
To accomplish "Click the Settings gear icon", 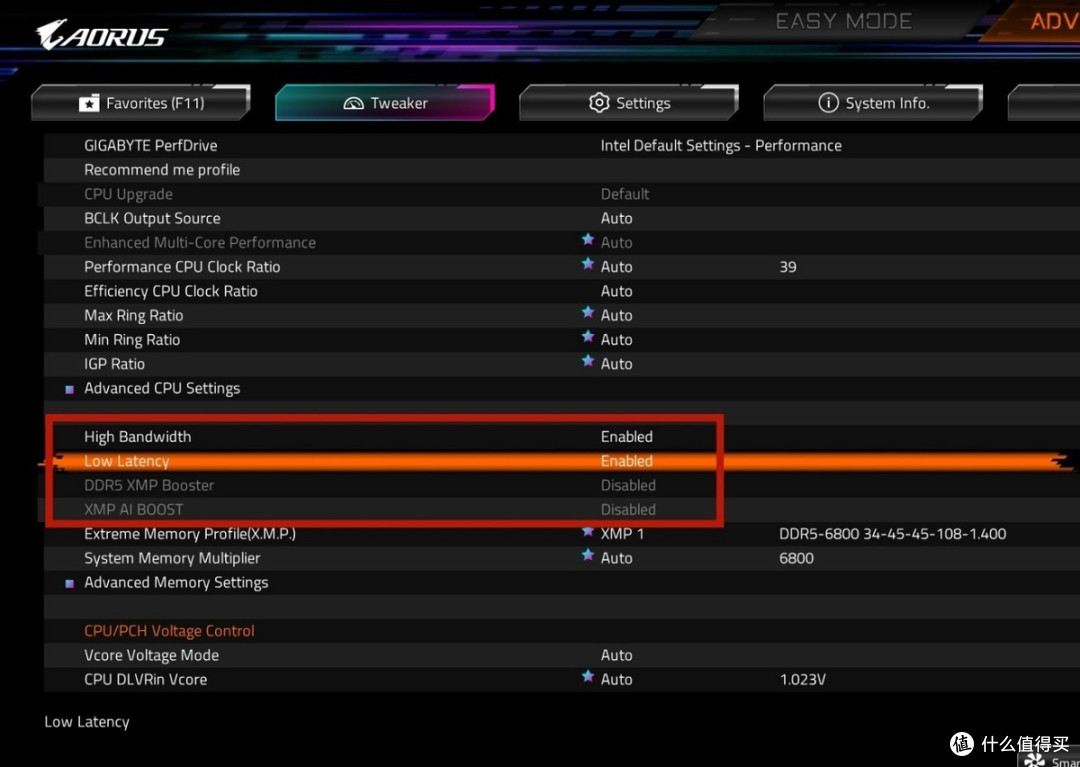I will [599, 103].
